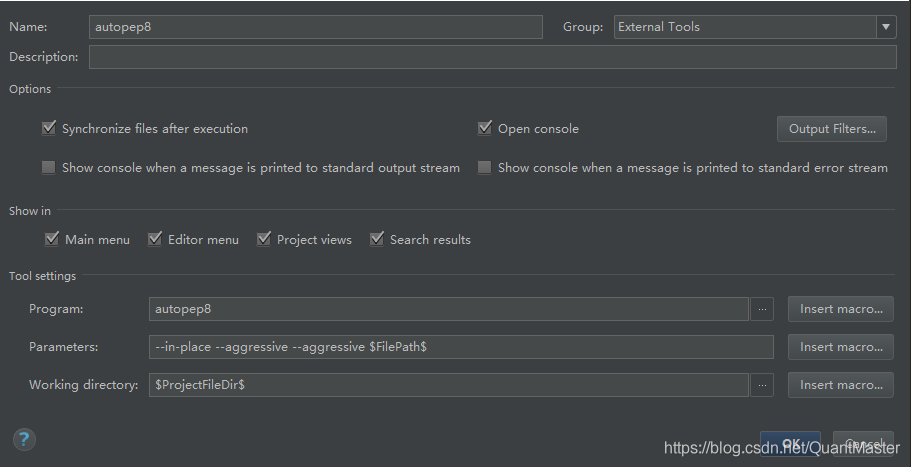Click the browse button next to Program field
The image size is (911, 467).
pos(763,309)
